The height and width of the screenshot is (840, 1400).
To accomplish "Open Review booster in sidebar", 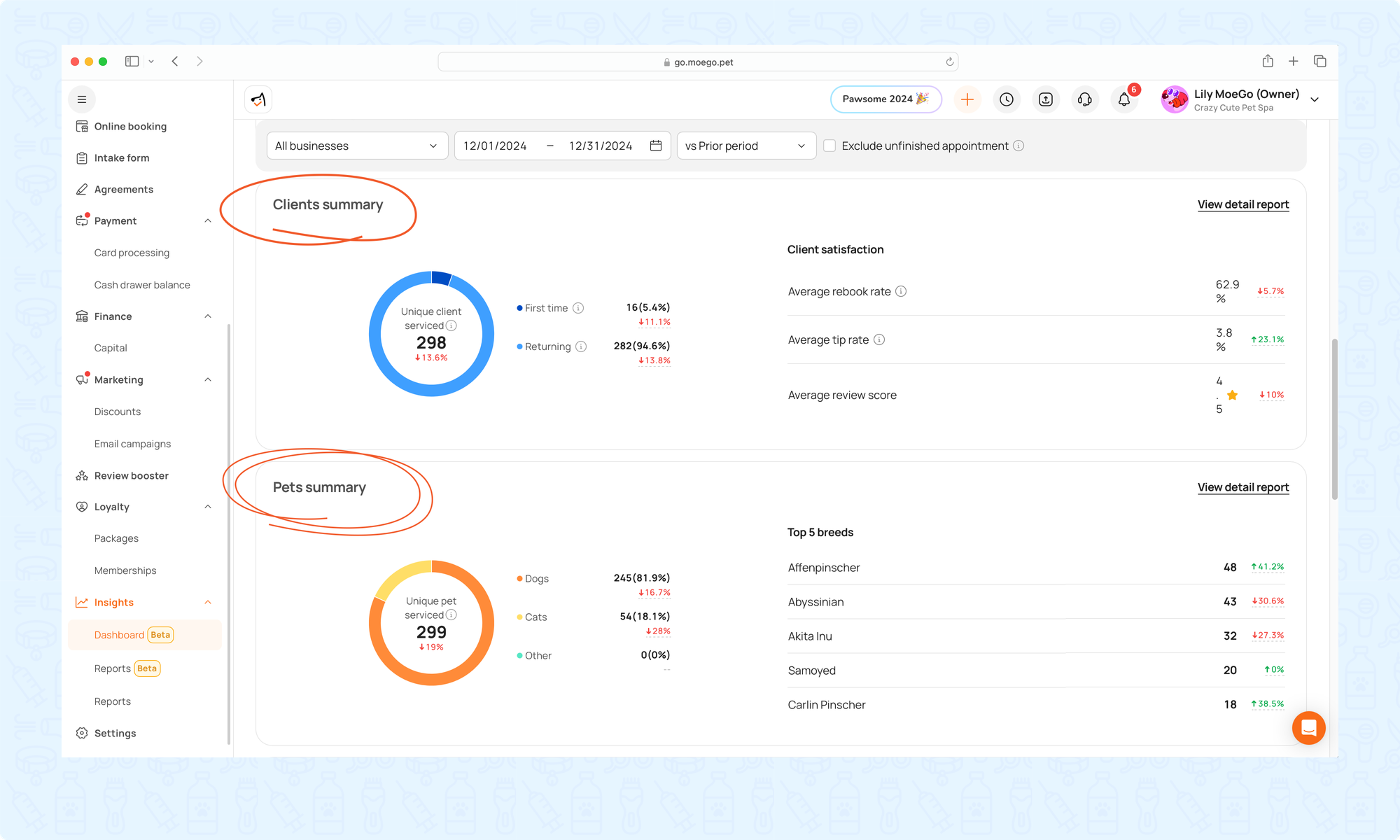I will click(131, 475).
